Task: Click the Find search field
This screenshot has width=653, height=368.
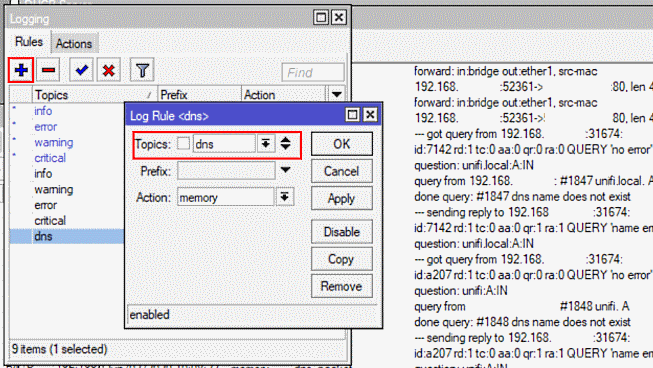Action: tap(313, 72)
